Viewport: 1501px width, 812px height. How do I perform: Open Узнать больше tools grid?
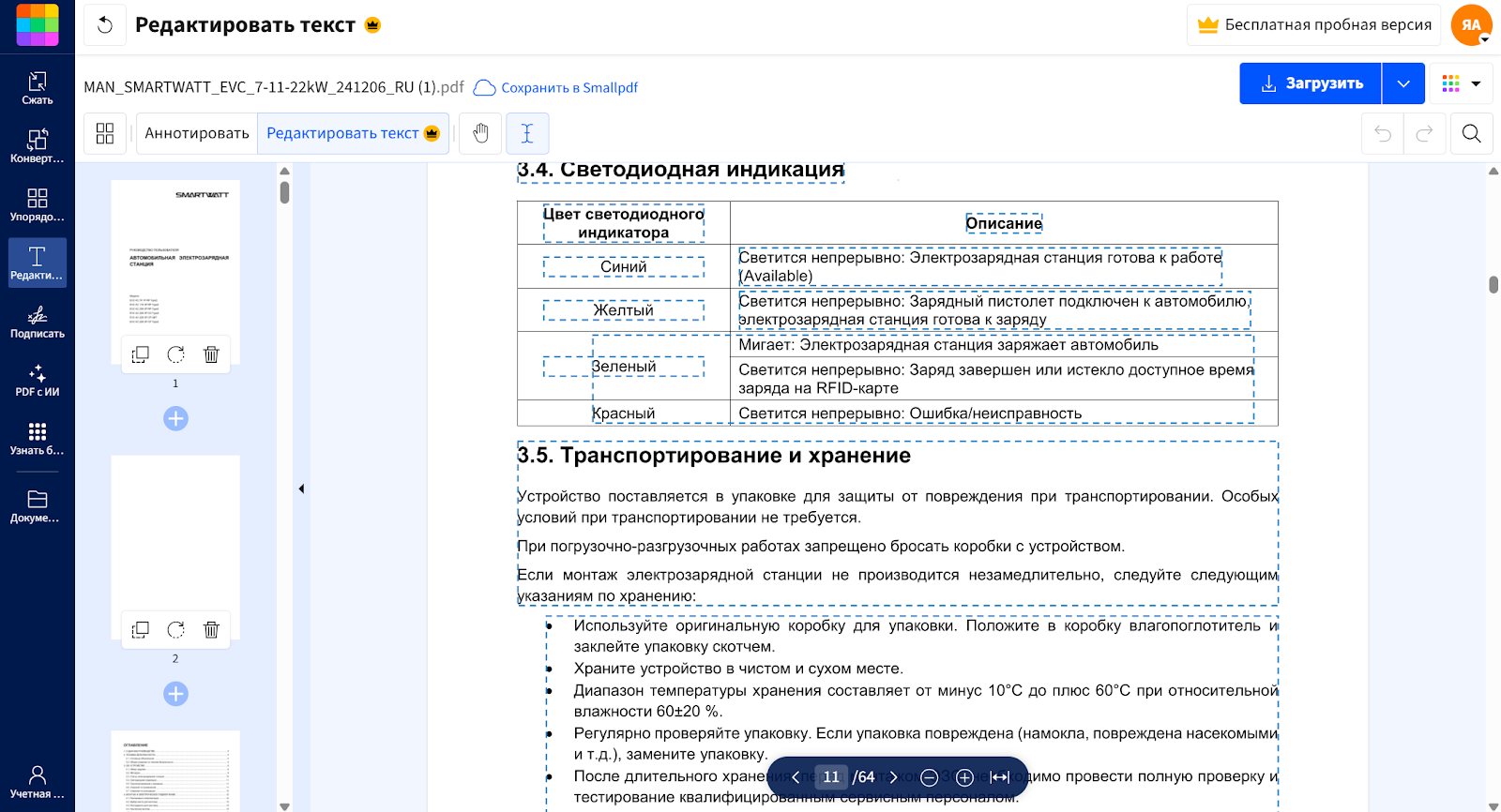click(38, 438)
